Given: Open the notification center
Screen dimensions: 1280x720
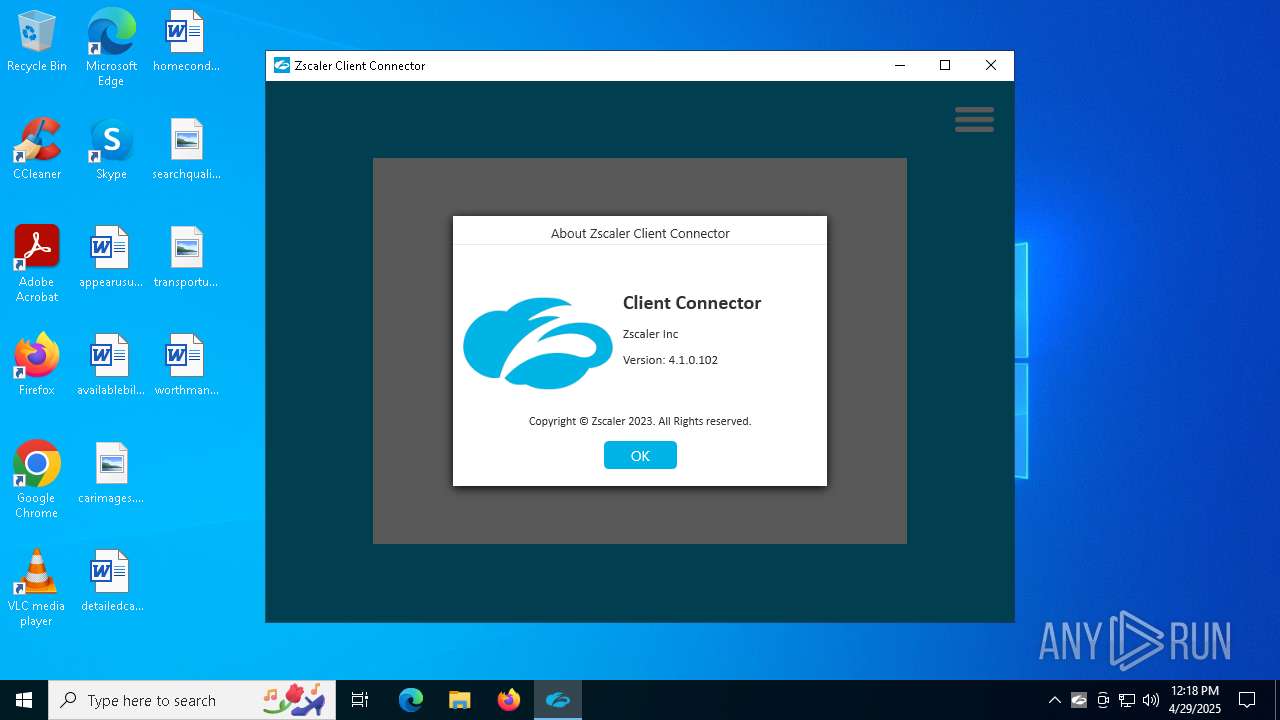Looking at the screenshot, I should (1247, 700).
